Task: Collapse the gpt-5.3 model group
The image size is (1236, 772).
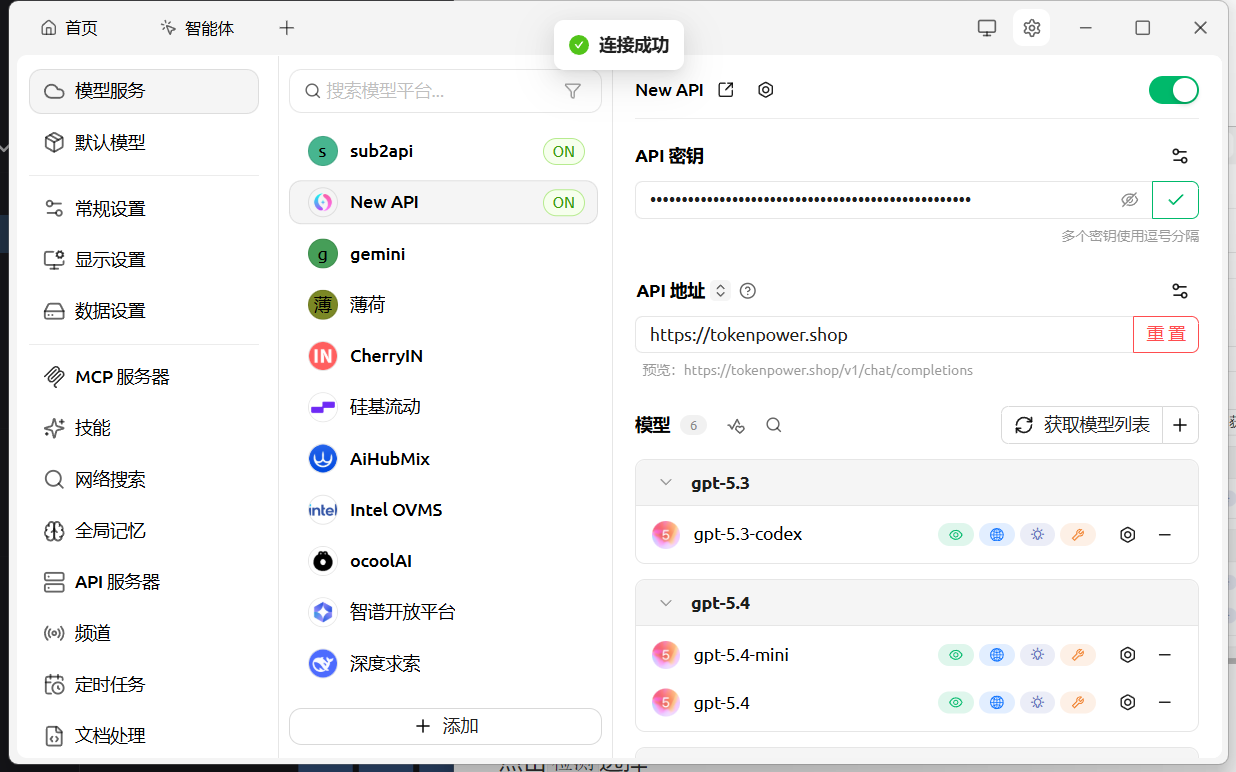Action: click(x=666, y=483)
